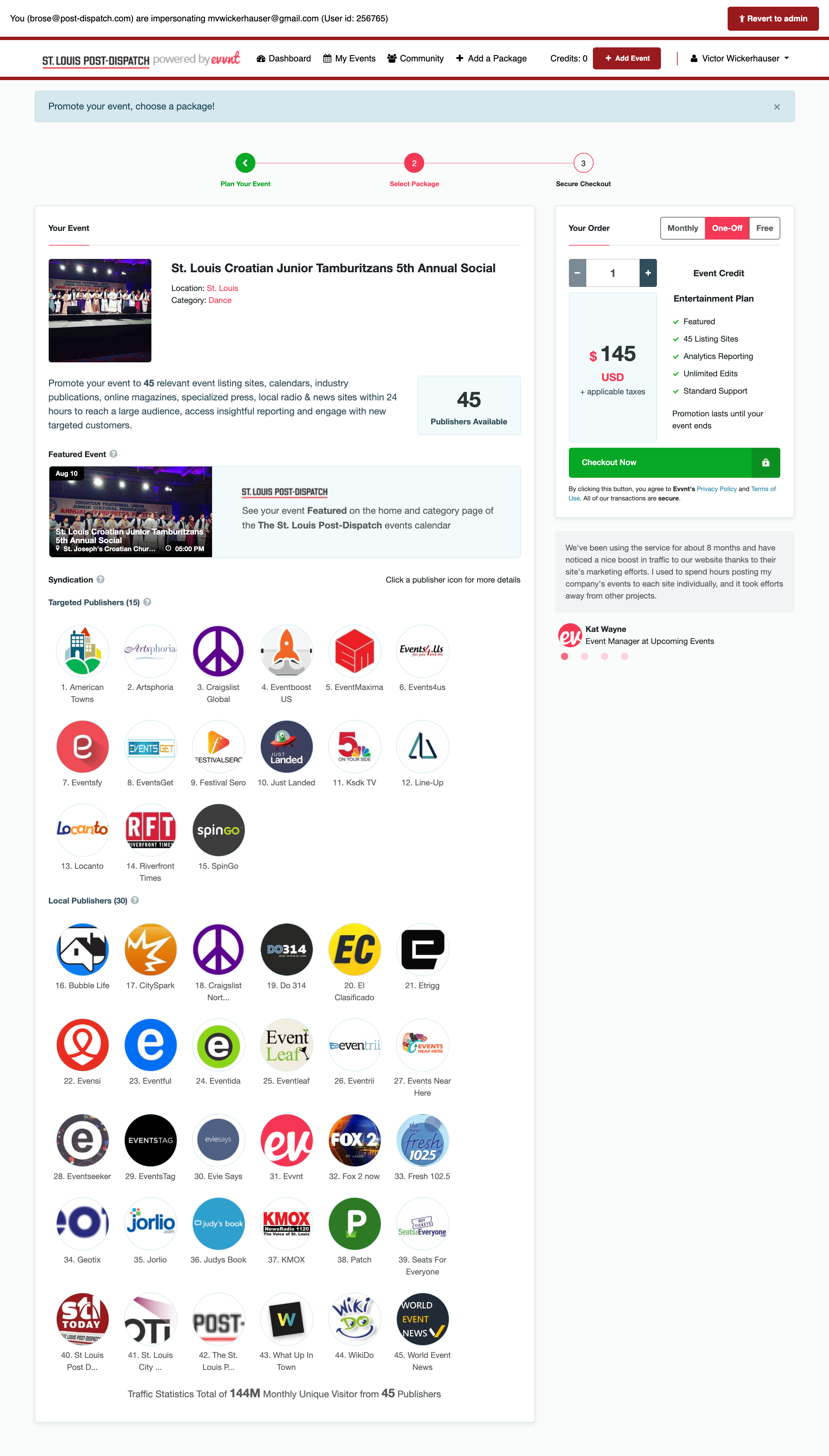The image size is (829, 1456).
Task: Go to the Community menu item
Action: 416,59
